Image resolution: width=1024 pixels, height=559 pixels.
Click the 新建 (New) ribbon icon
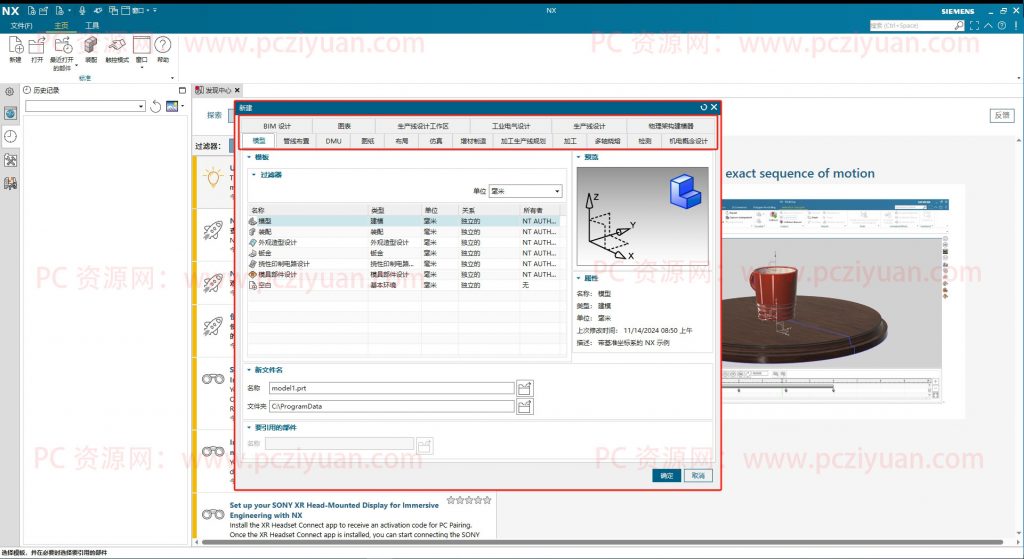pyautogui.click(x=16, y=45)
